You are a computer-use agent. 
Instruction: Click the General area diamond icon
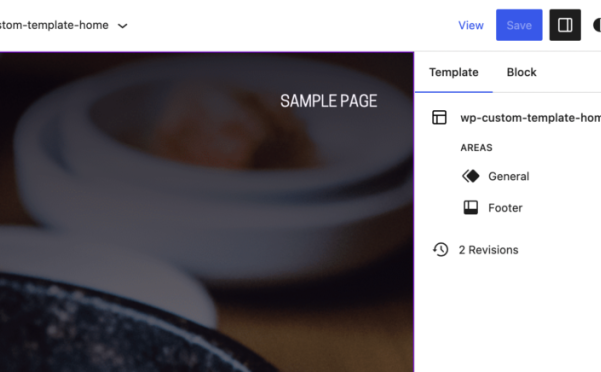tap(470, 176)
